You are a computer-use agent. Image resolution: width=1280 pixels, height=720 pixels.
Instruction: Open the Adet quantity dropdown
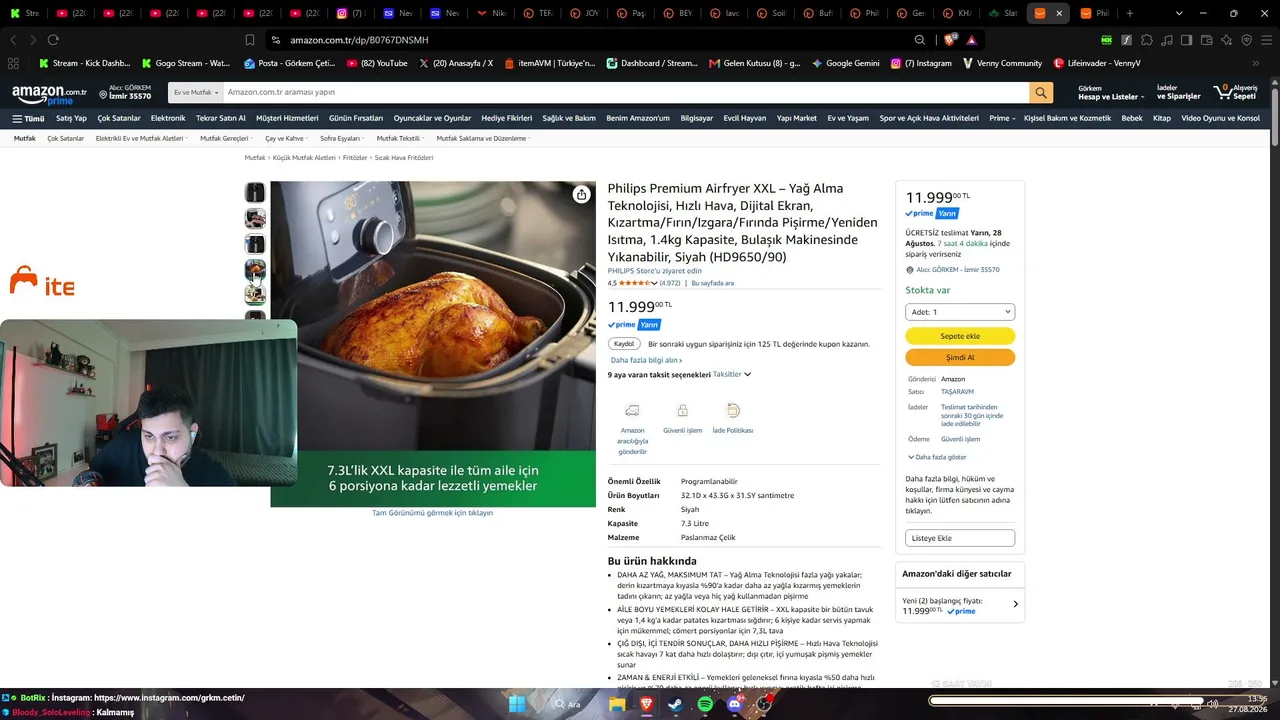960,312
